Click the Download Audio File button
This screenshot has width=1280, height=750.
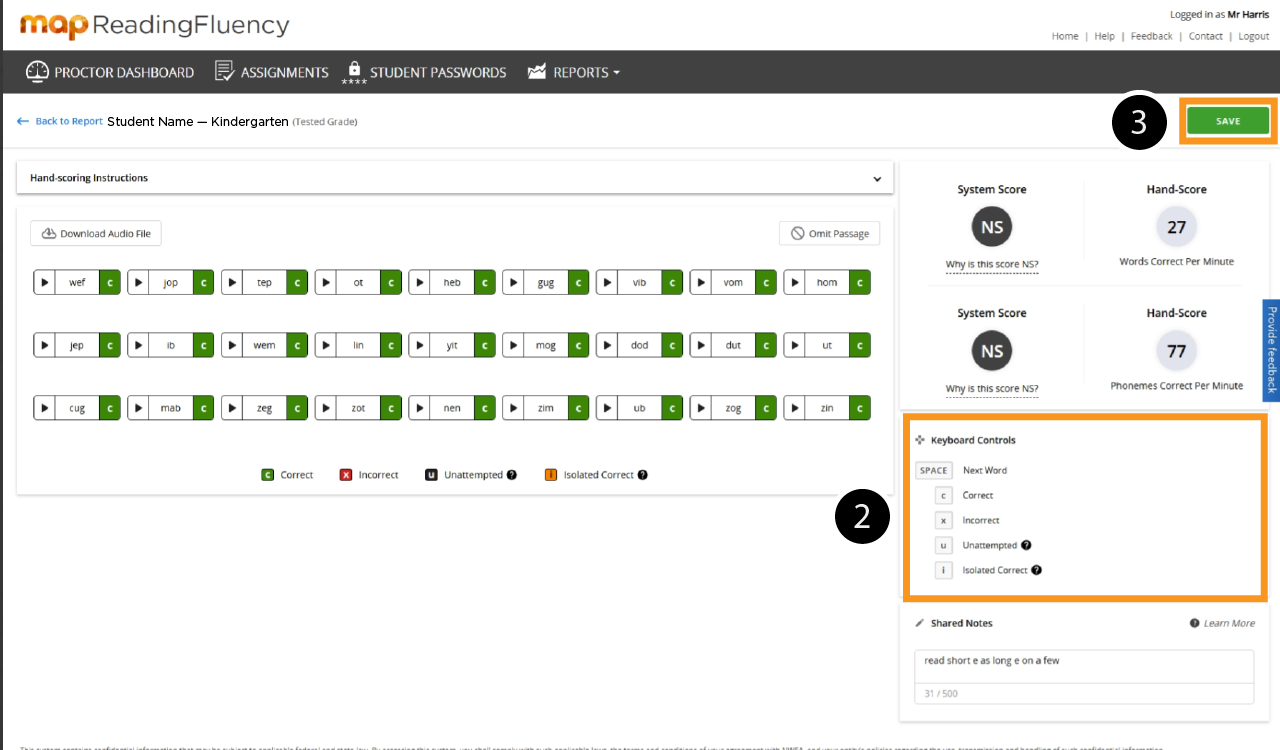(96, 233)
